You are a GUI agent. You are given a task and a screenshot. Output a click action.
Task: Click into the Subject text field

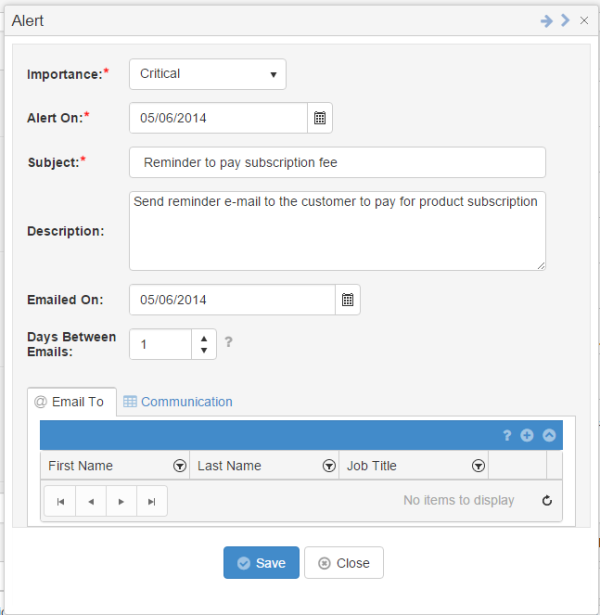tap(337, 162)
